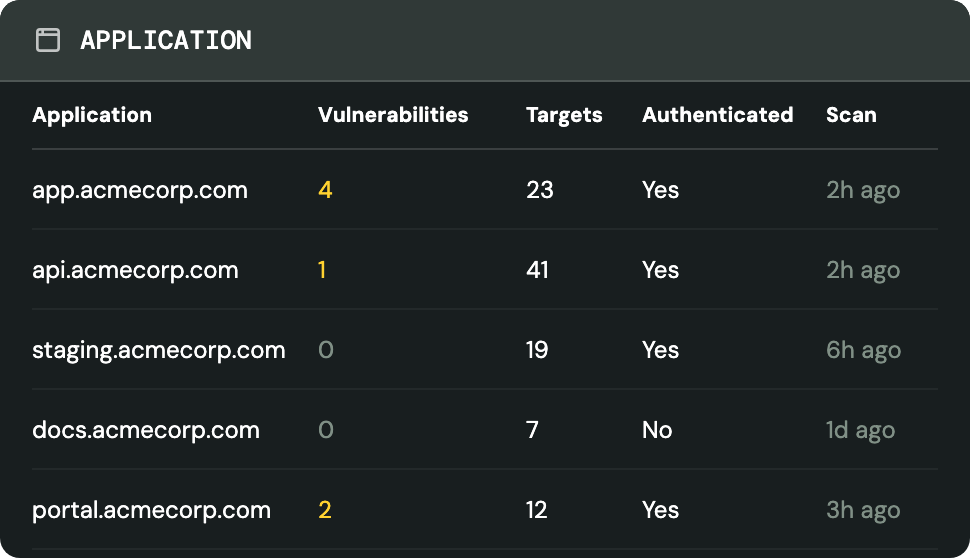Click the application window icon in header

pyautogui.click(x=48, y=40)
